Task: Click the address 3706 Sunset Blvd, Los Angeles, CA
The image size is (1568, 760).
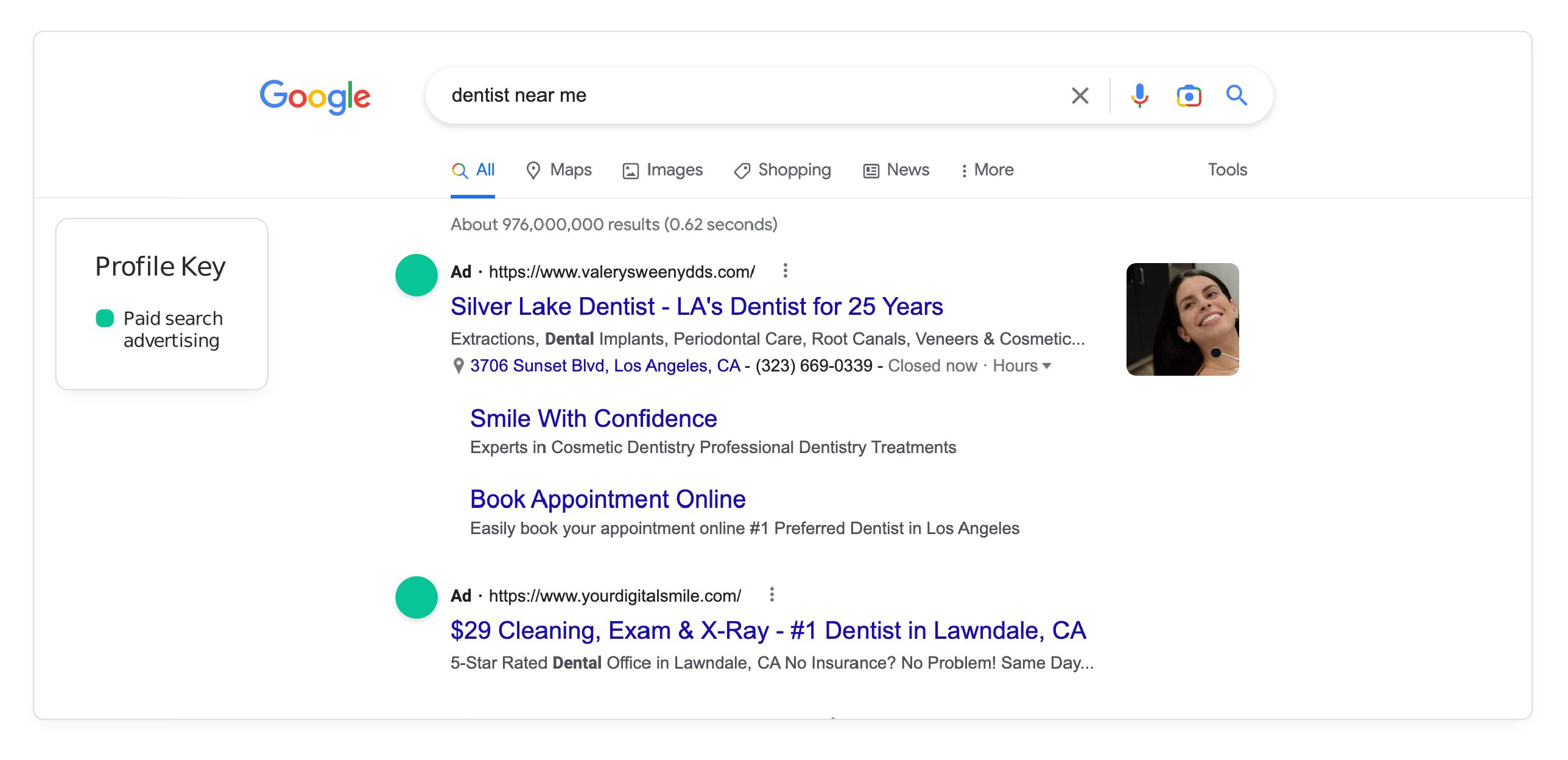Action: (x=605, y=366)
